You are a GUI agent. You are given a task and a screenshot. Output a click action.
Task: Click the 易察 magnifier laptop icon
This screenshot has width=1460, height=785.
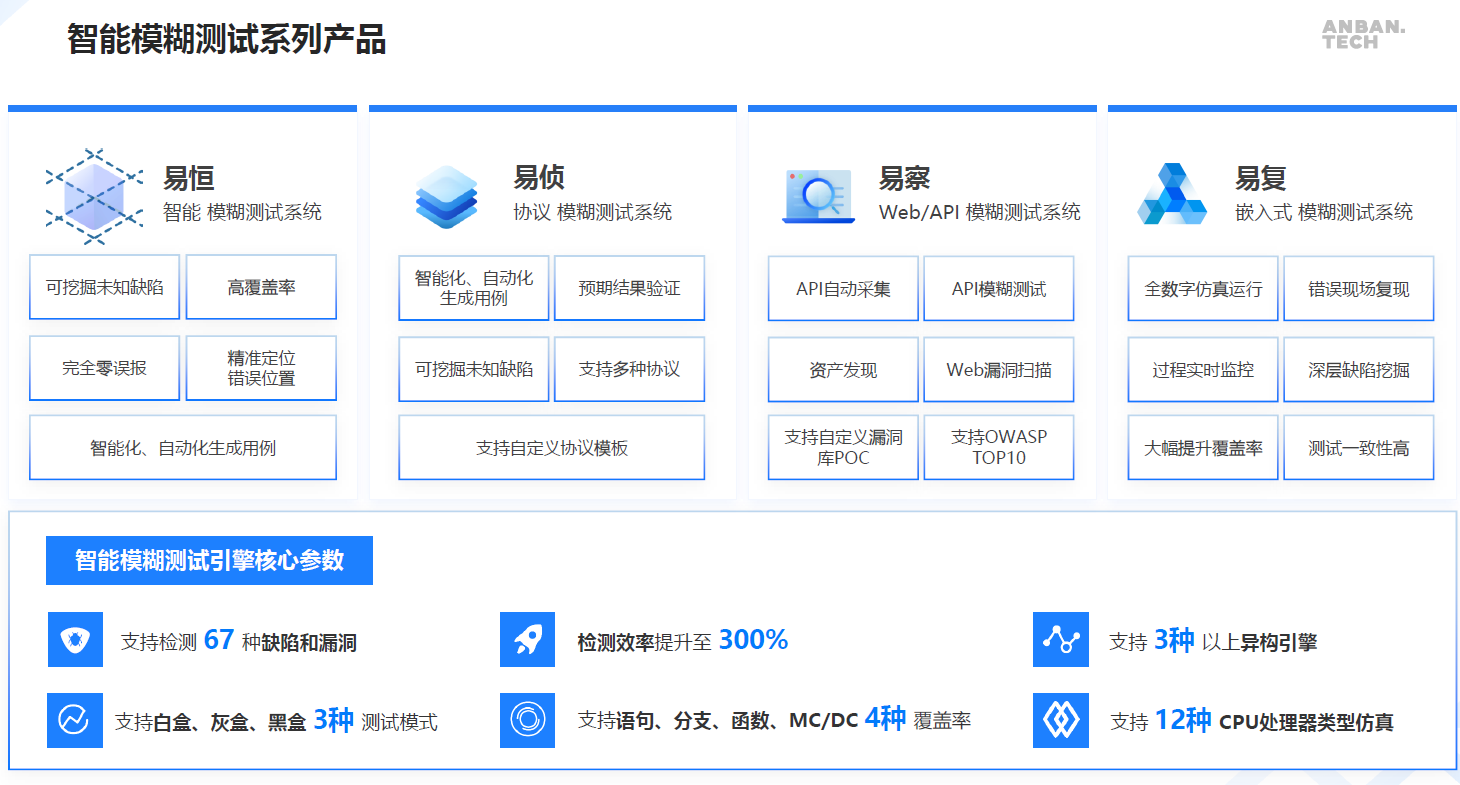click(x=819, y=196)
